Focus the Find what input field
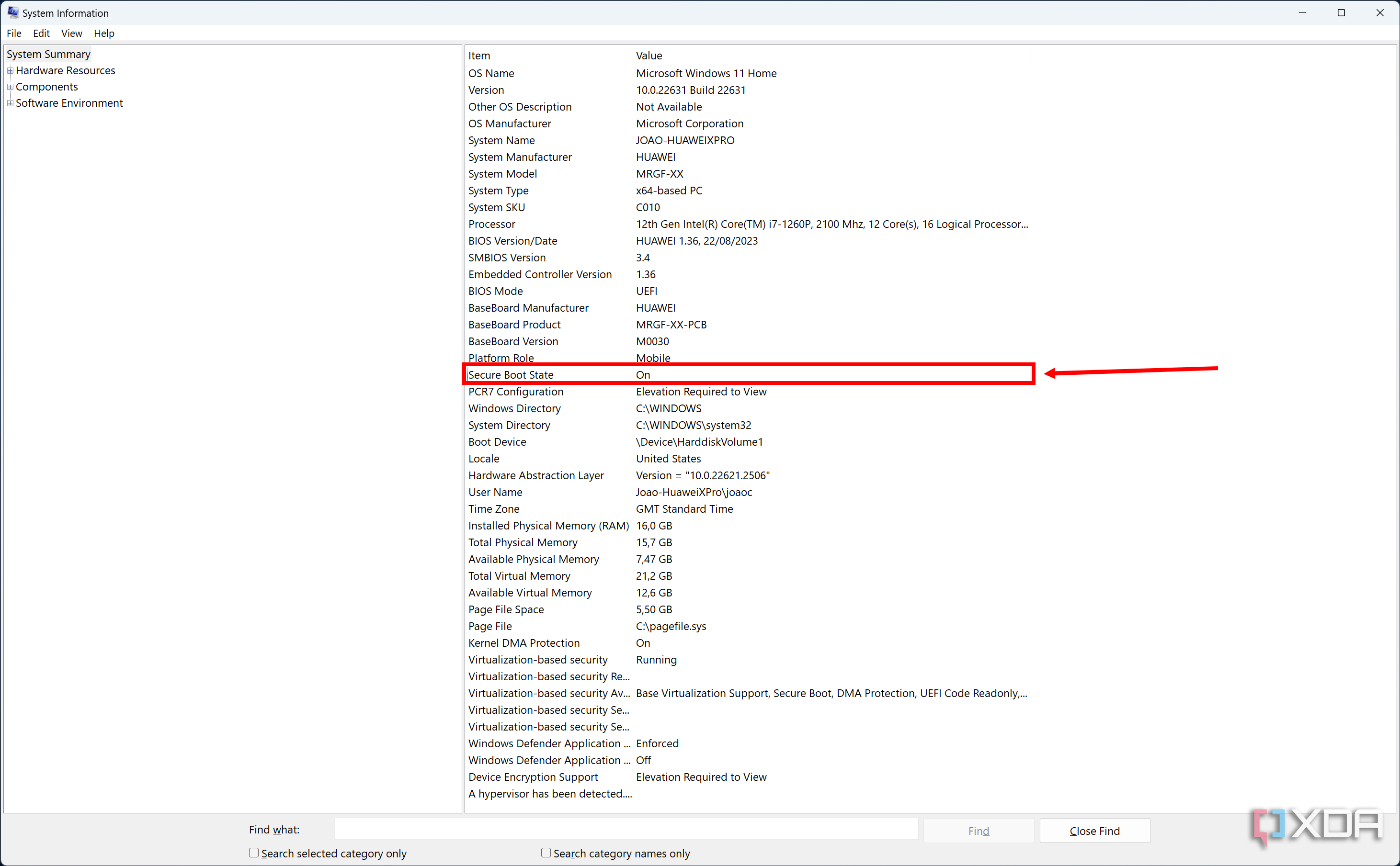The height and width of the screenshot is (866, 1400). 626,829
